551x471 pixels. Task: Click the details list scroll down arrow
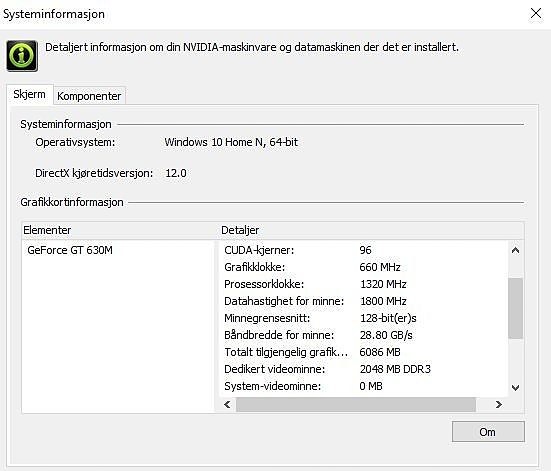tap(515, 388)
